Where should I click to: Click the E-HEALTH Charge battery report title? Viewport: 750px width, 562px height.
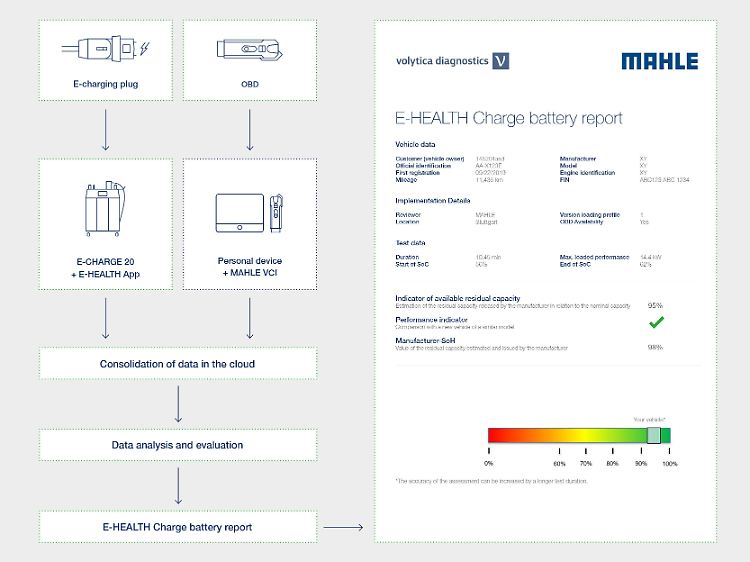[x=509, y=118]
